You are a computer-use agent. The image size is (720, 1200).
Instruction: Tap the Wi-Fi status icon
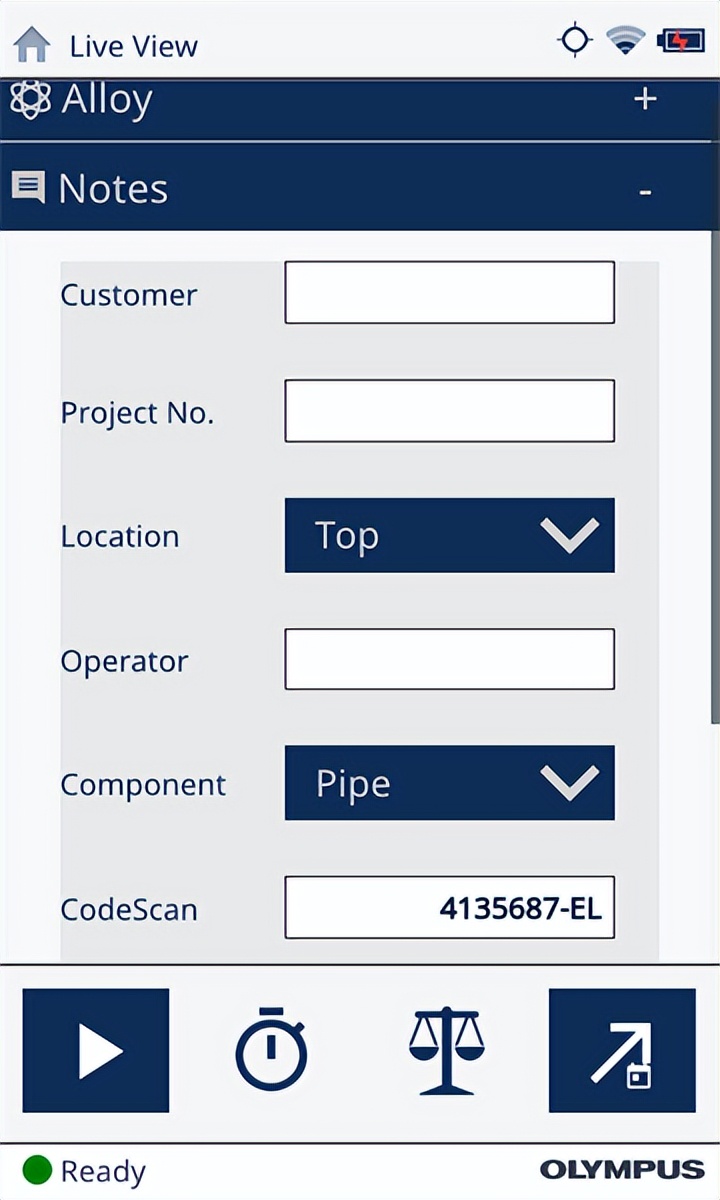(626, 41)
